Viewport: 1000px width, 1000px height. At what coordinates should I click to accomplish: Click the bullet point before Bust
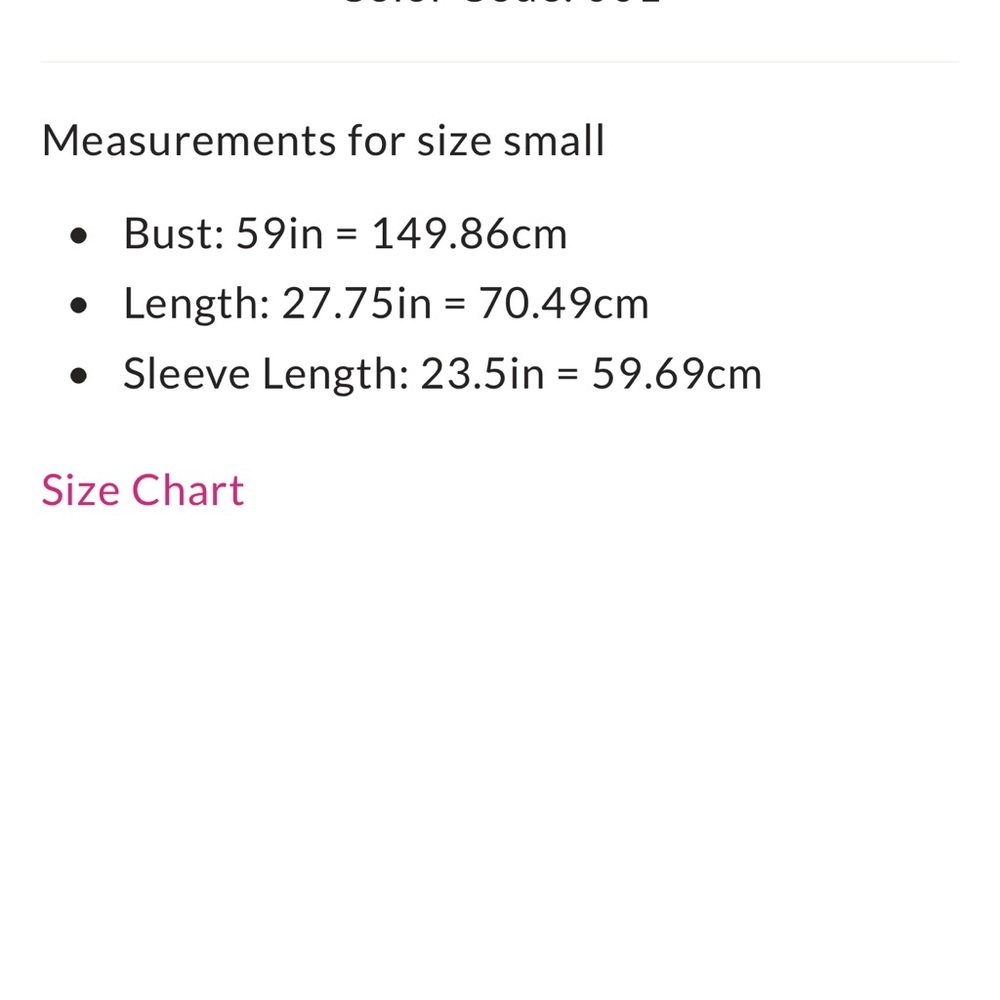[80, 236]
